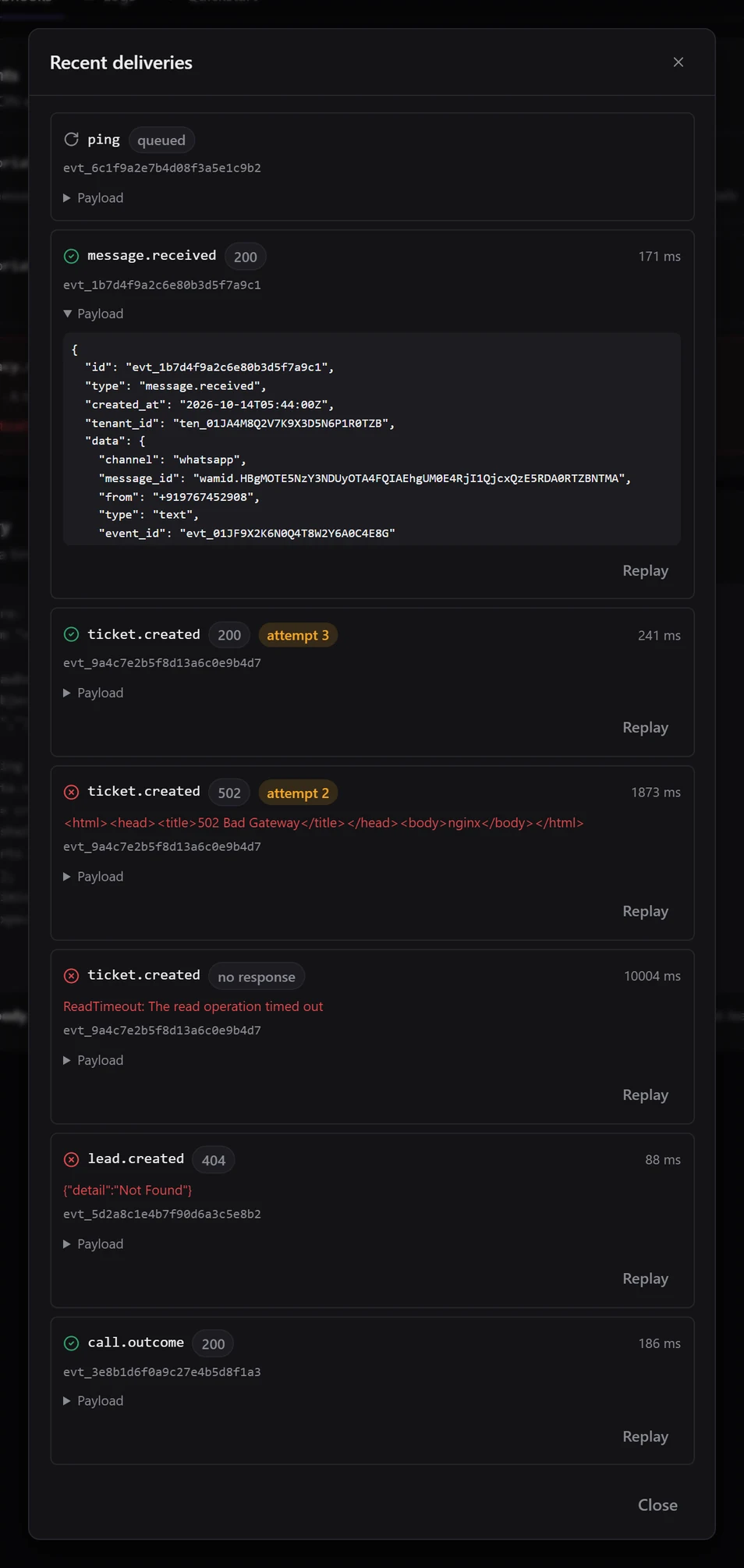Expand Payload for ticket.created attempt 3
Screen dimensions: 744x1568
click(x=94, y=693)
